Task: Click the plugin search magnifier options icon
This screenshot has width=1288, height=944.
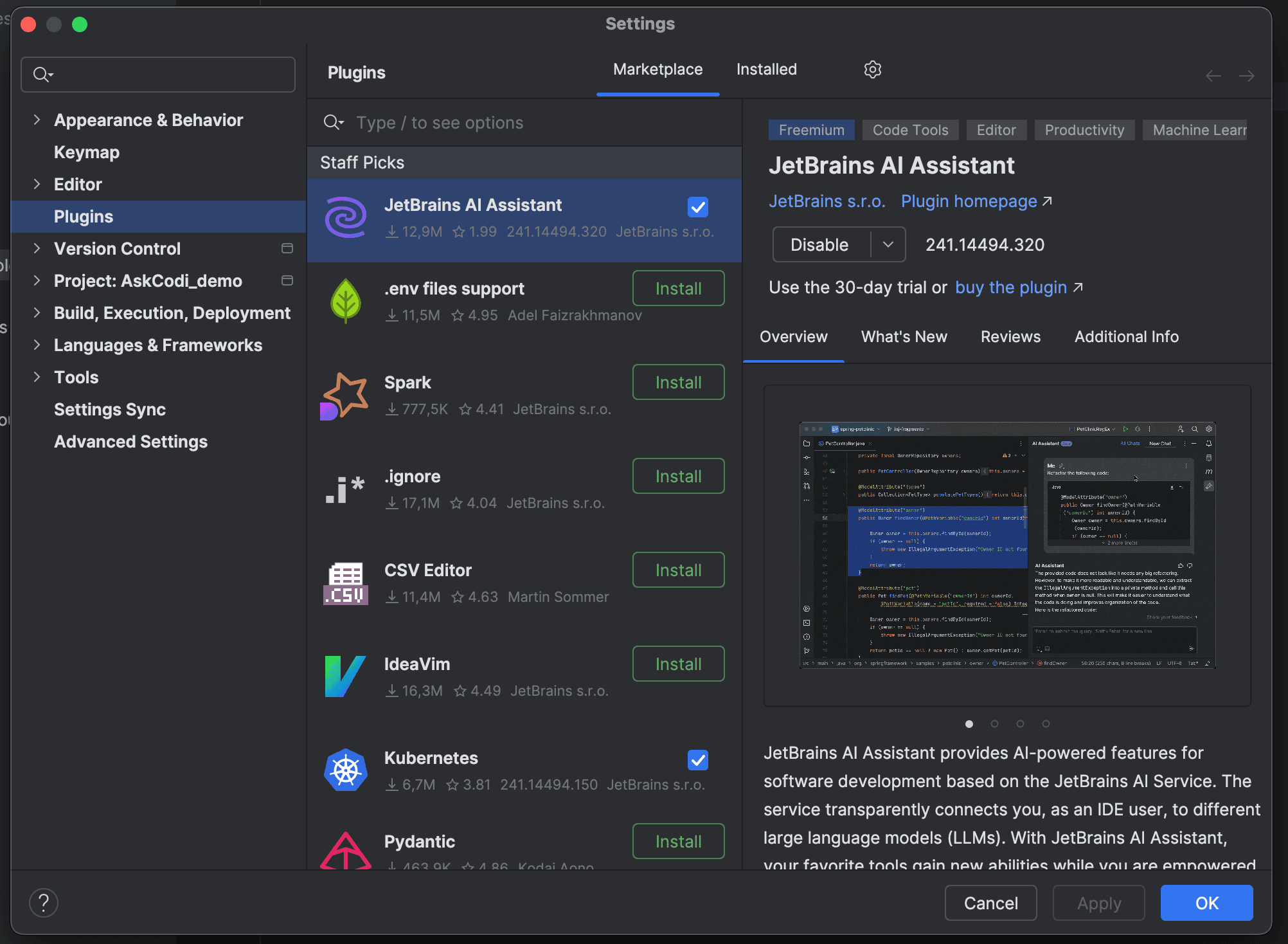Action: coord(334,122)
